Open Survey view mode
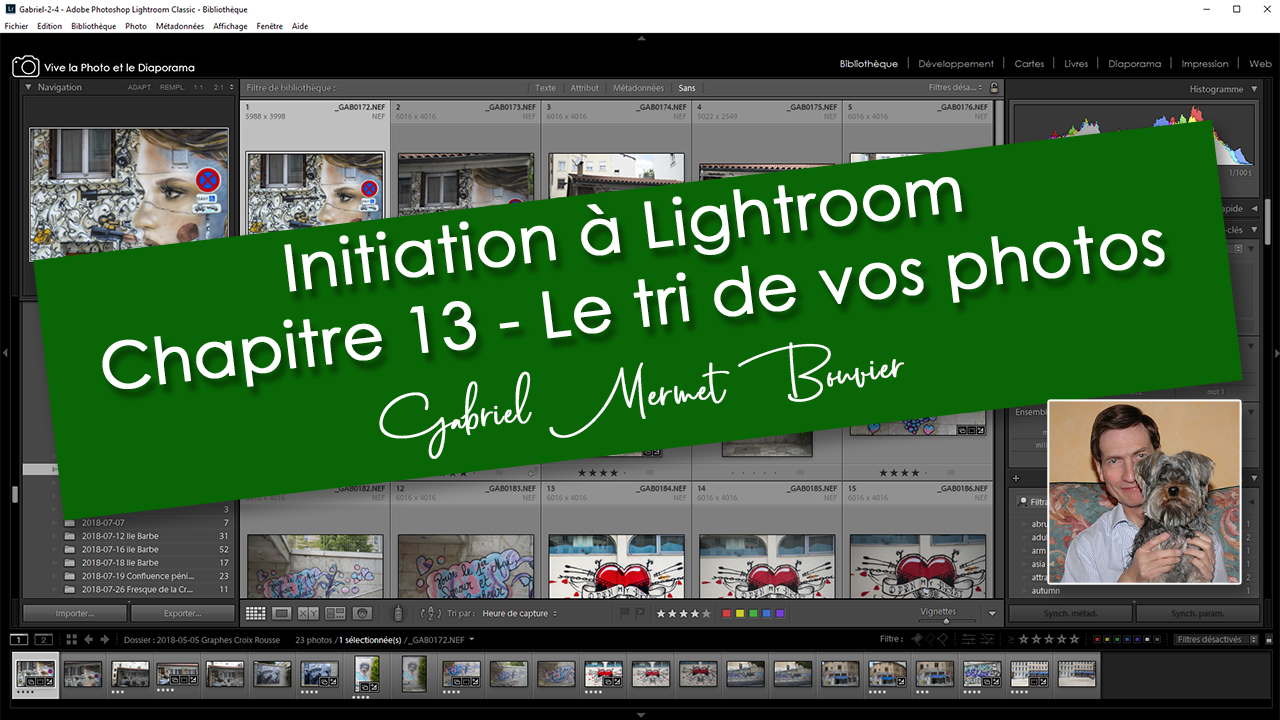This screenshot has height=720, width=1280. point(335,613)
